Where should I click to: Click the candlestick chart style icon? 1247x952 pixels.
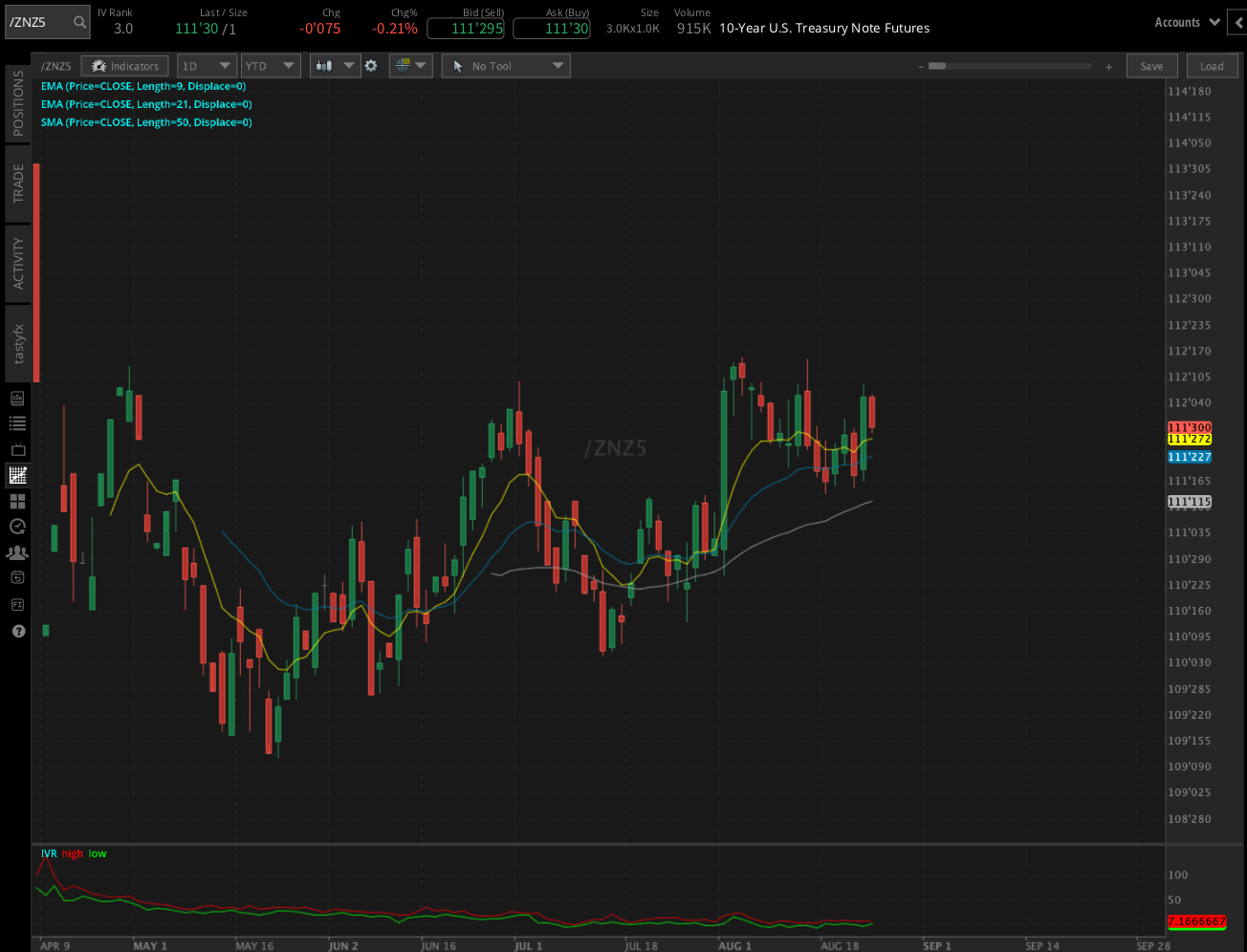(x=324, y=66)
